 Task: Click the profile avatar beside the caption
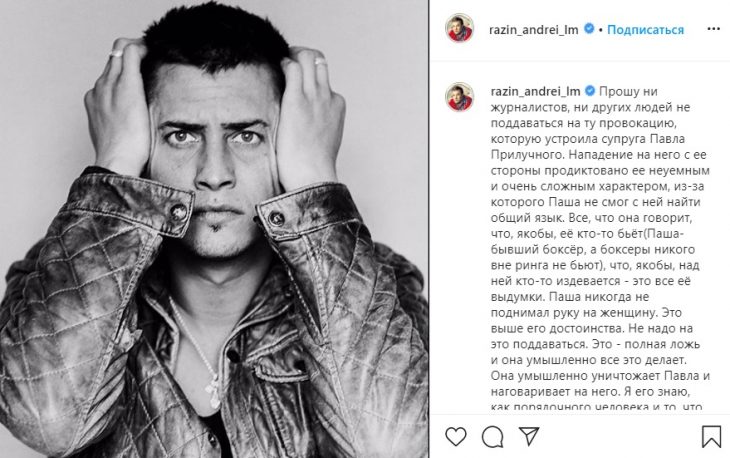460,97
